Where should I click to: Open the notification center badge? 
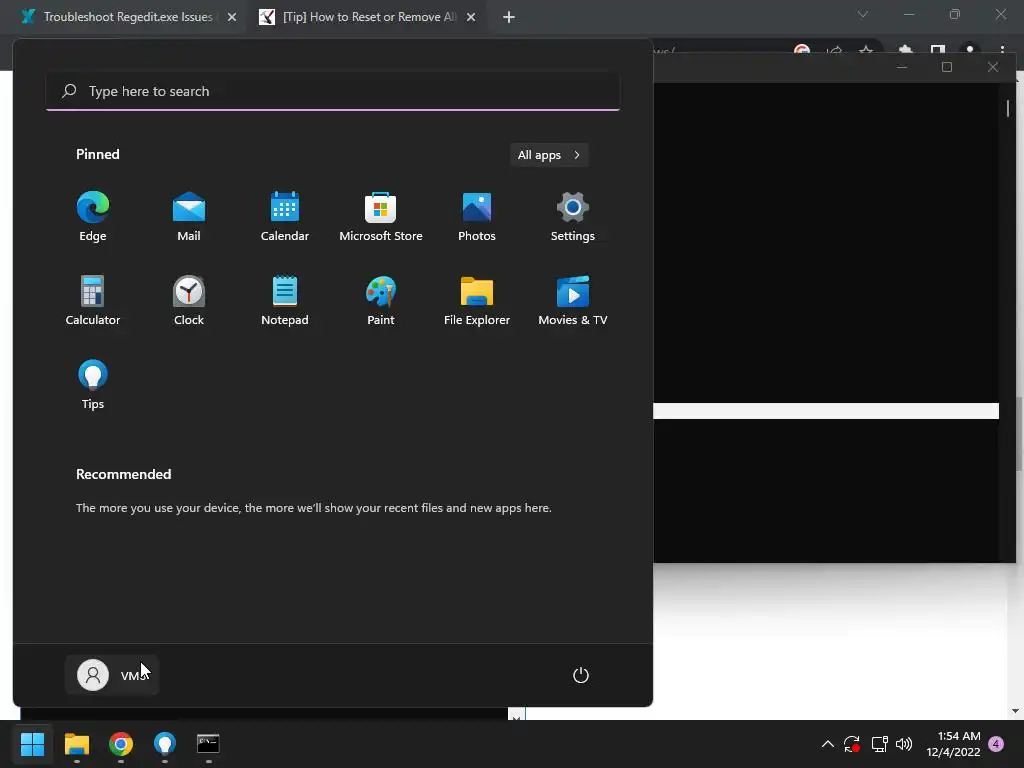[997, 744]
